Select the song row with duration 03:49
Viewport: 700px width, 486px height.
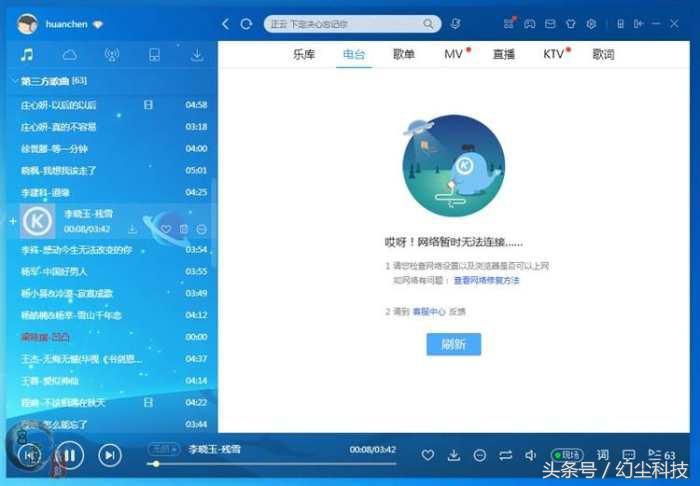[x=112, y=294]
